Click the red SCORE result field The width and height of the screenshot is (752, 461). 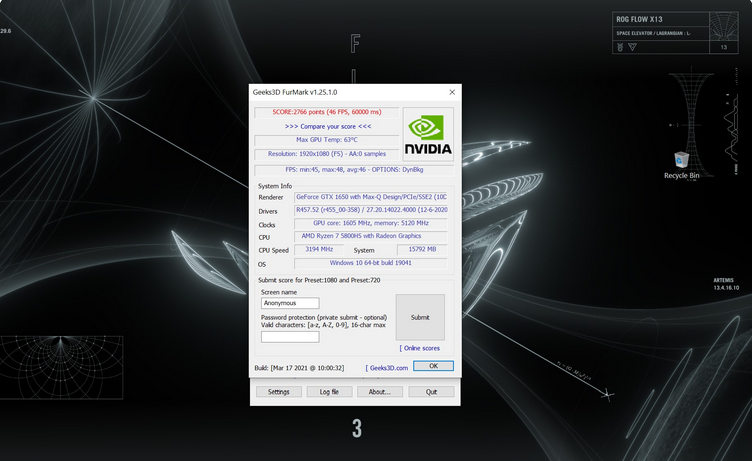[327, 113]
